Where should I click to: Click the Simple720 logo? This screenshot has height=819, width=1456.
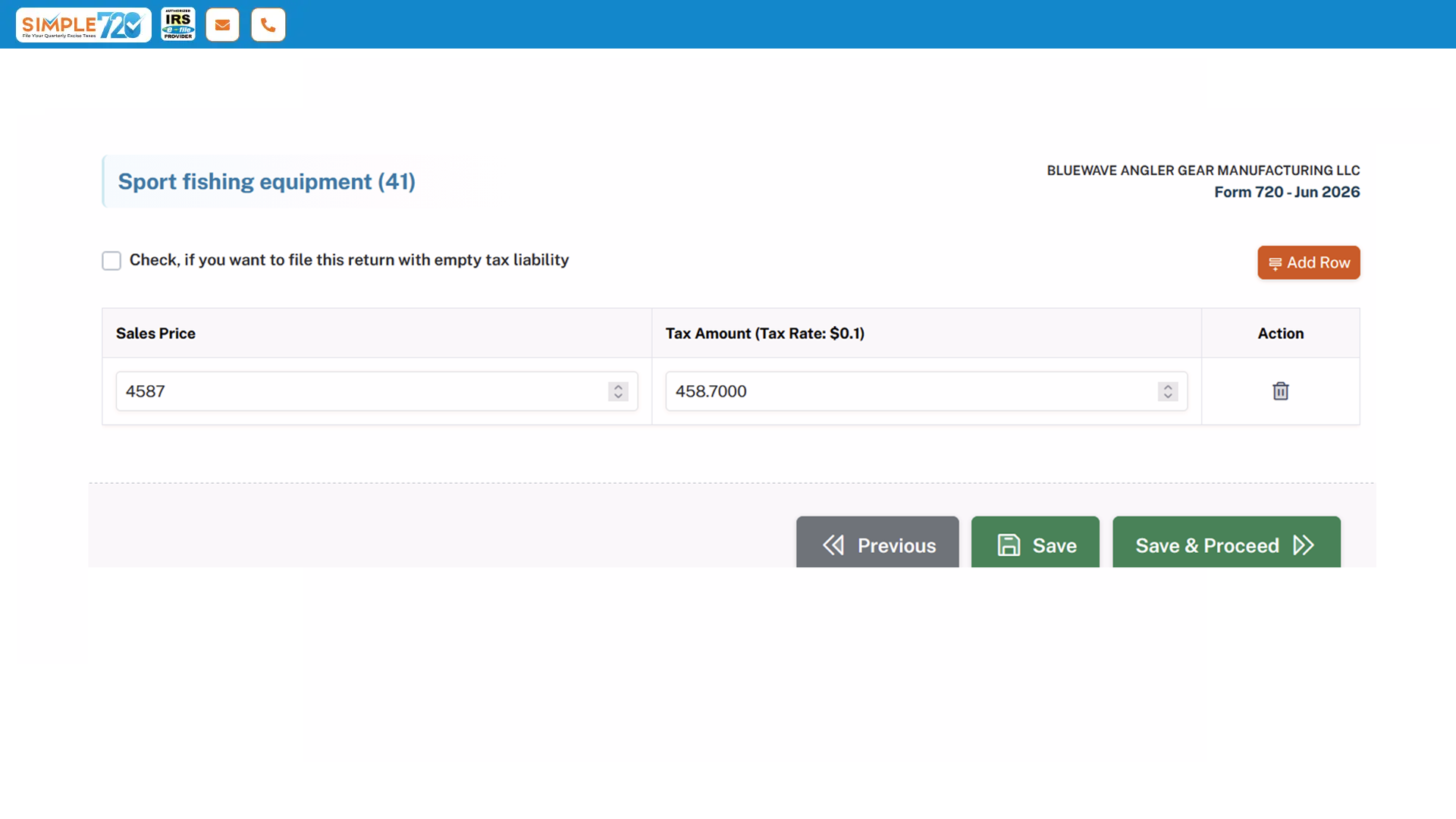click(83, 25)
